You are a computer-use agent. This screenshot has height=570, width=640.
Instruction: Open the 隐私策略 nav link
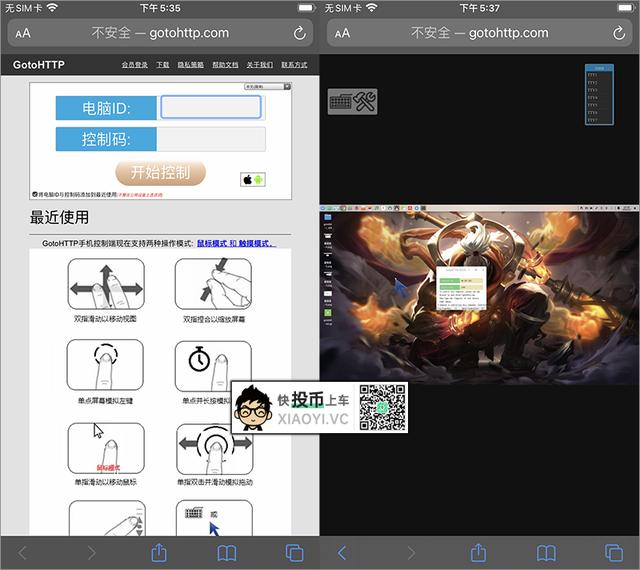pyautogui.click(x=191, y=65)
